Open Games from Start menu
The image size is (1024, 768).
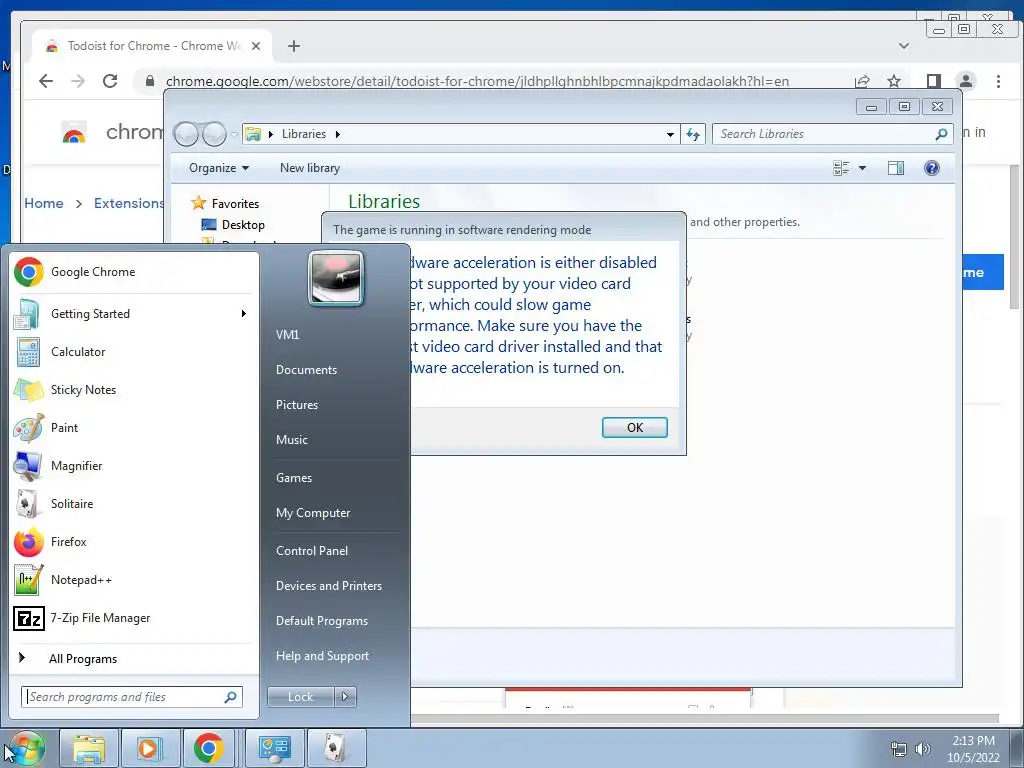click(x=294, y=477)
